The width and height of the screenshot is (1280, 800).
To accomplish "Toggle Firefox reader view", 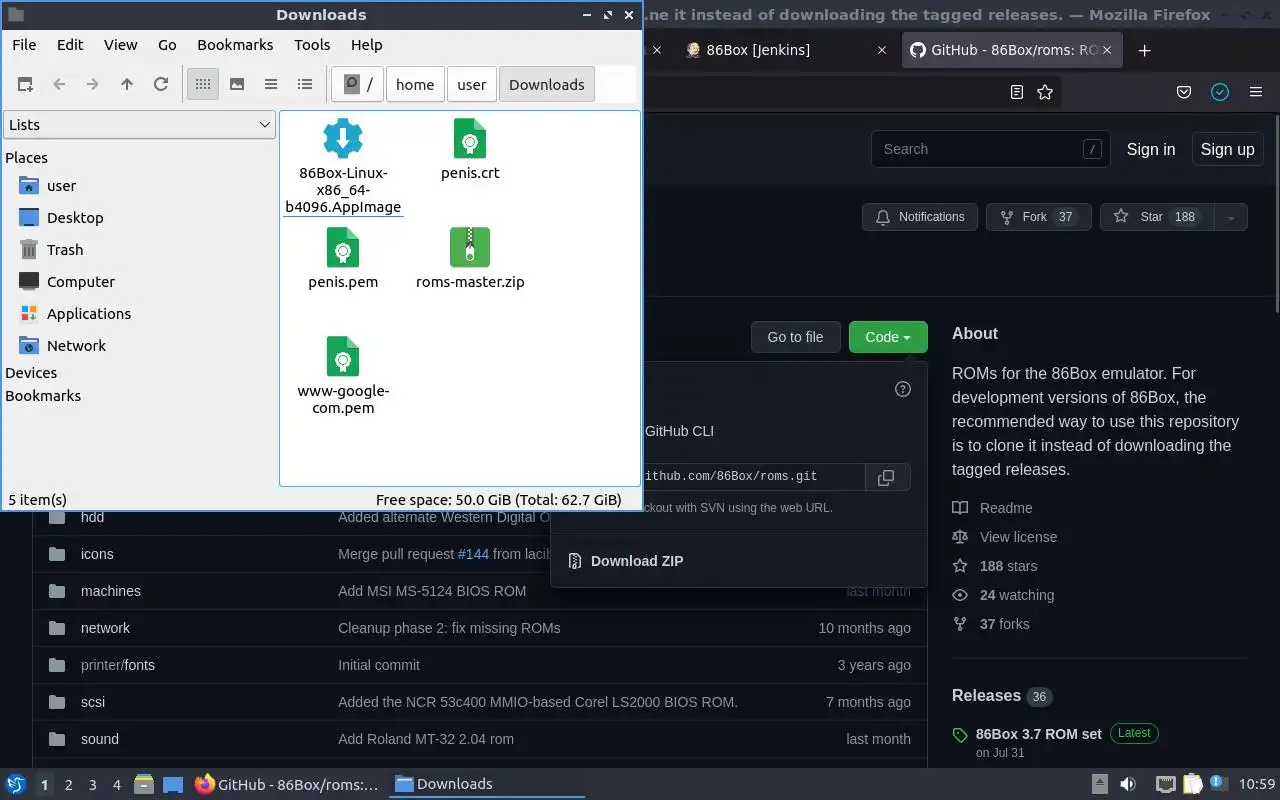I will point(1016,92).
